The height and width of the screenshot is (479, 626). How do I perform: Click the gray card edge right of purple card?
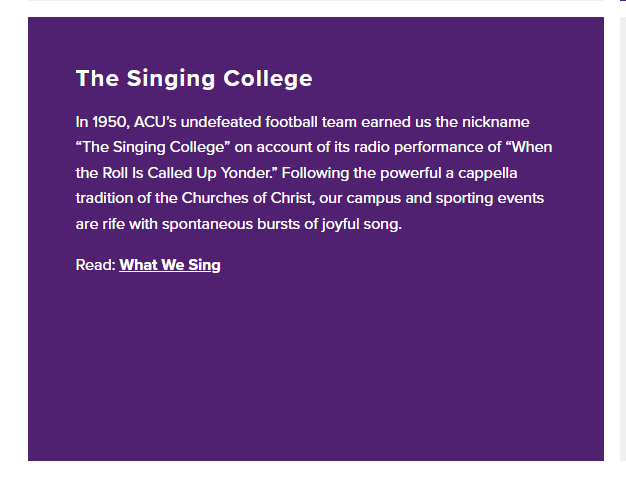[623, 240]
